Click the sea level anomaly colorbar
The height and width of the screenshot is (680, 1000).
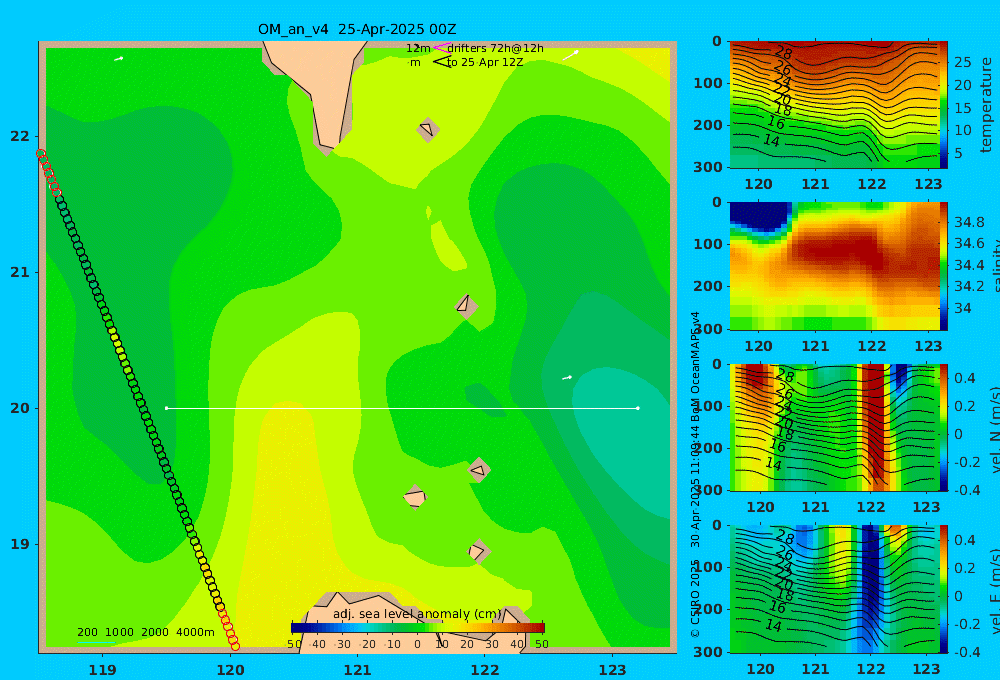pyautogui.click(x=418, y=628)
